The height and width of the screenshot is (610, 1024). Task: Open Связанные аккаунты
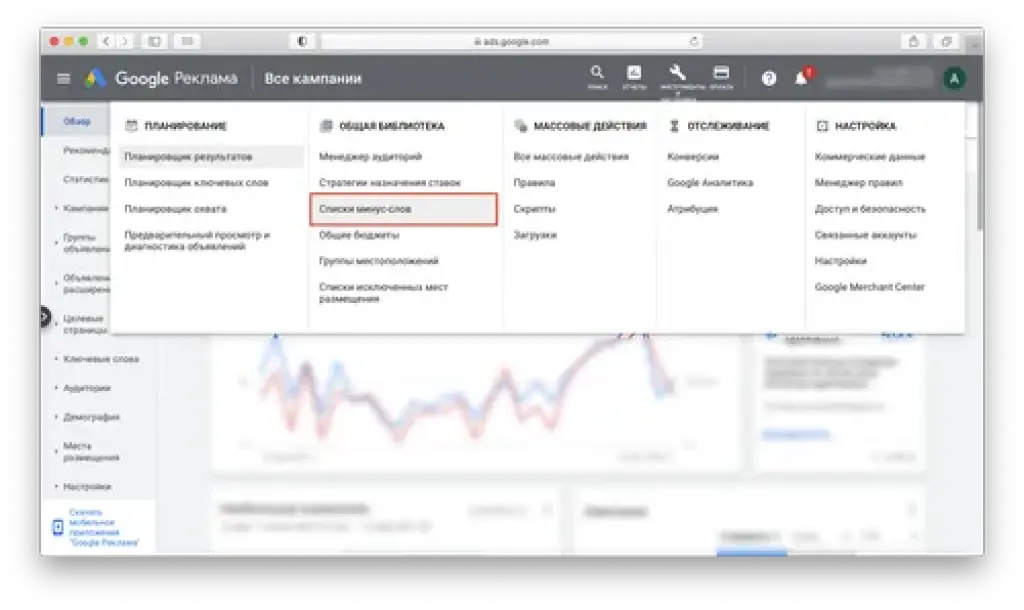point(865,235)
